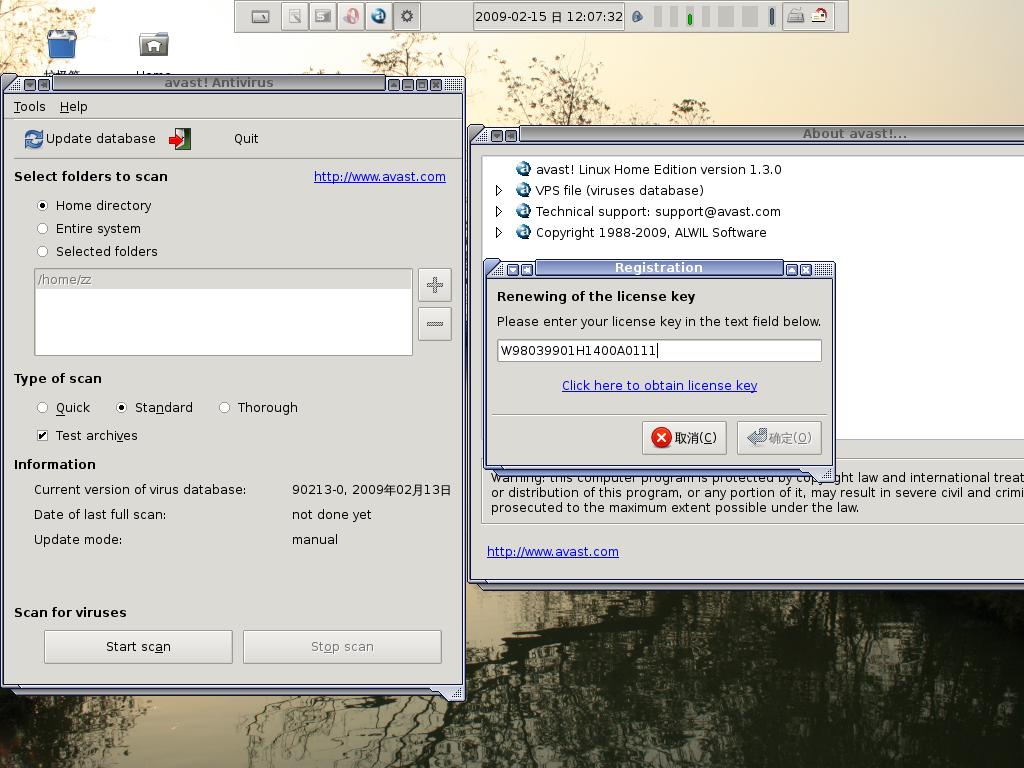Click the date and time clock in the top panel
The height and width of the screenshot is (768, 1024).
tap(549, 16)
